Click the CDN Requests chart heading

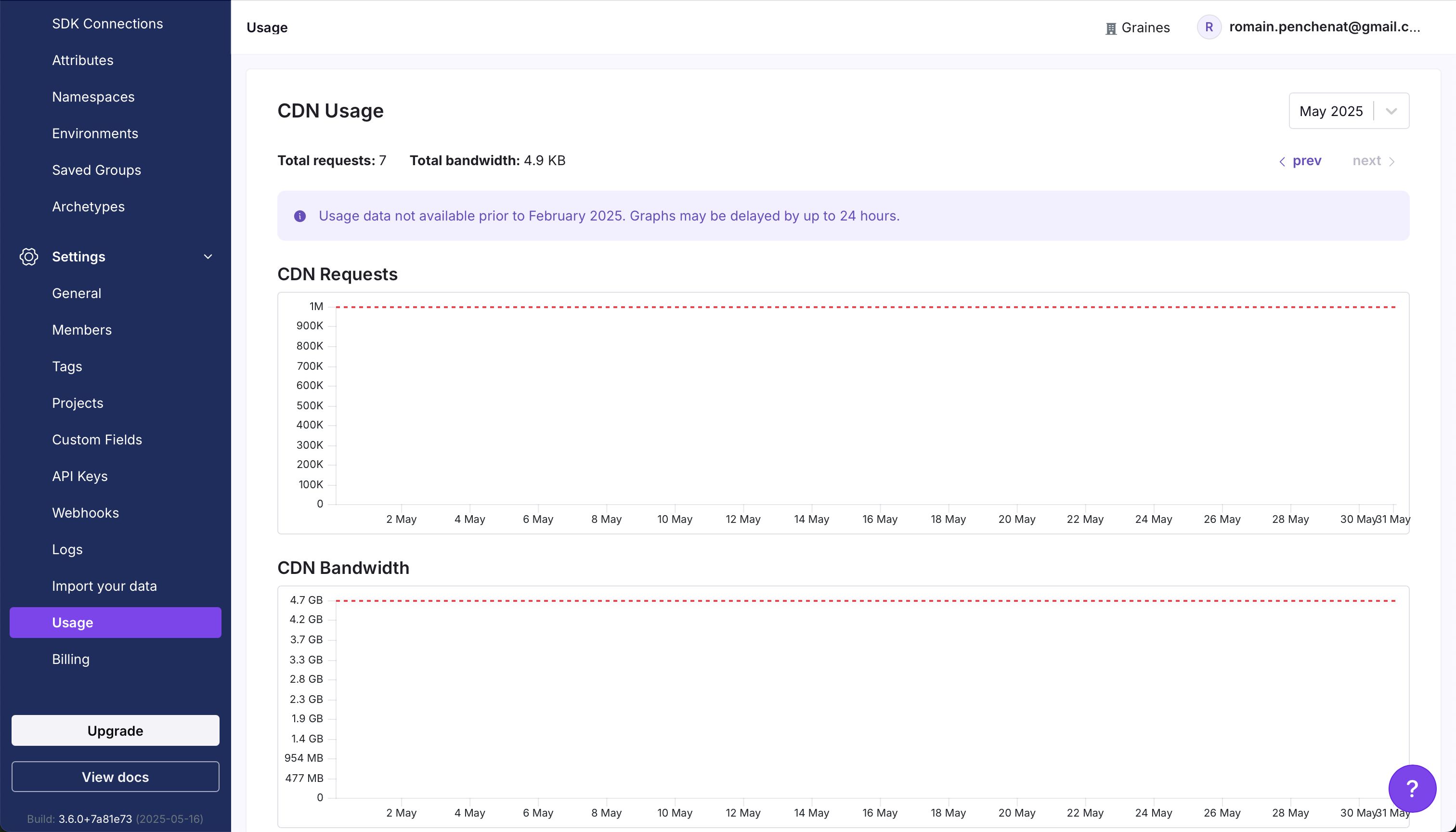point(337,274)
